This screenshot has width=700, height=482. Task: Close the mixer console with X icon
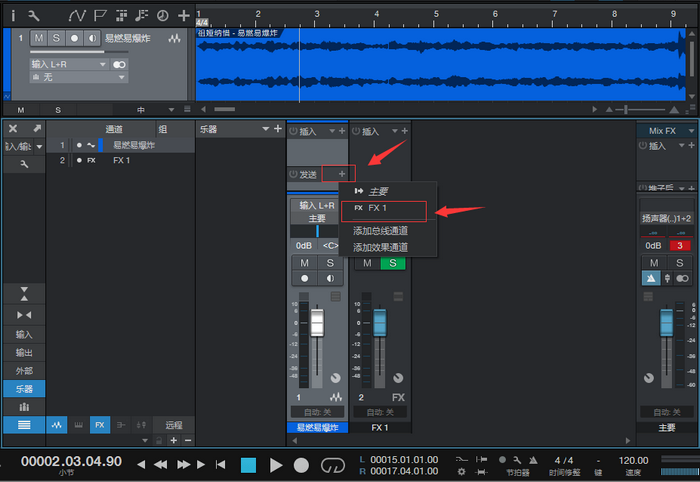point(13,129)
